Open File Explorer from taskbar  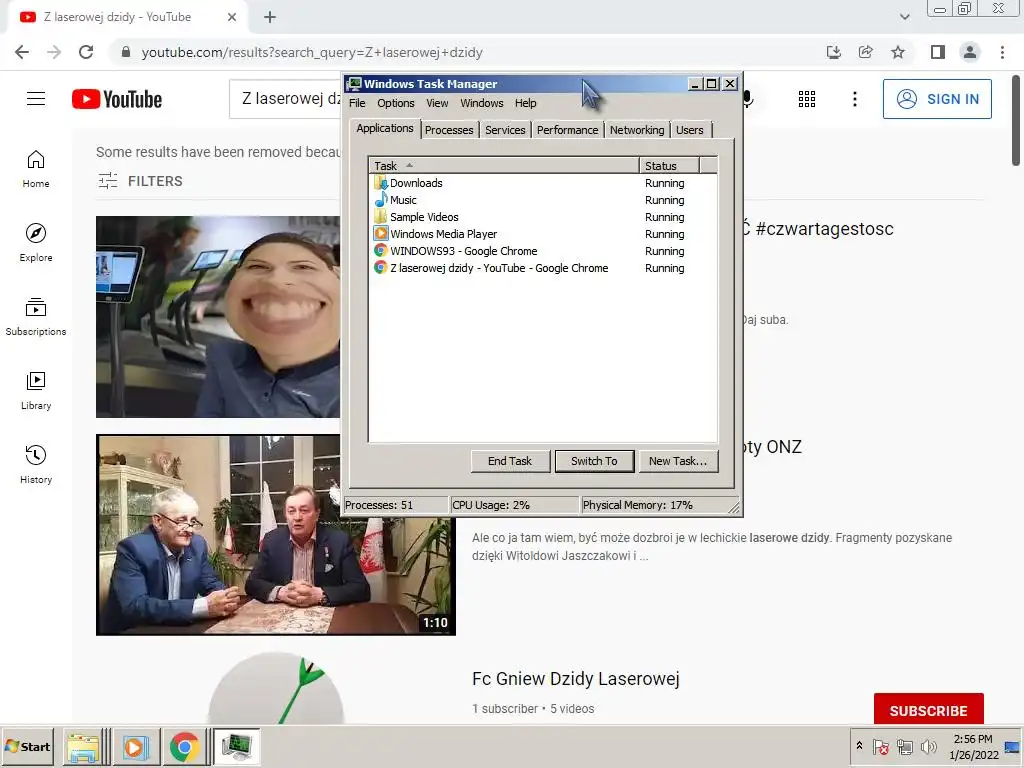click(x=85, y=746)
